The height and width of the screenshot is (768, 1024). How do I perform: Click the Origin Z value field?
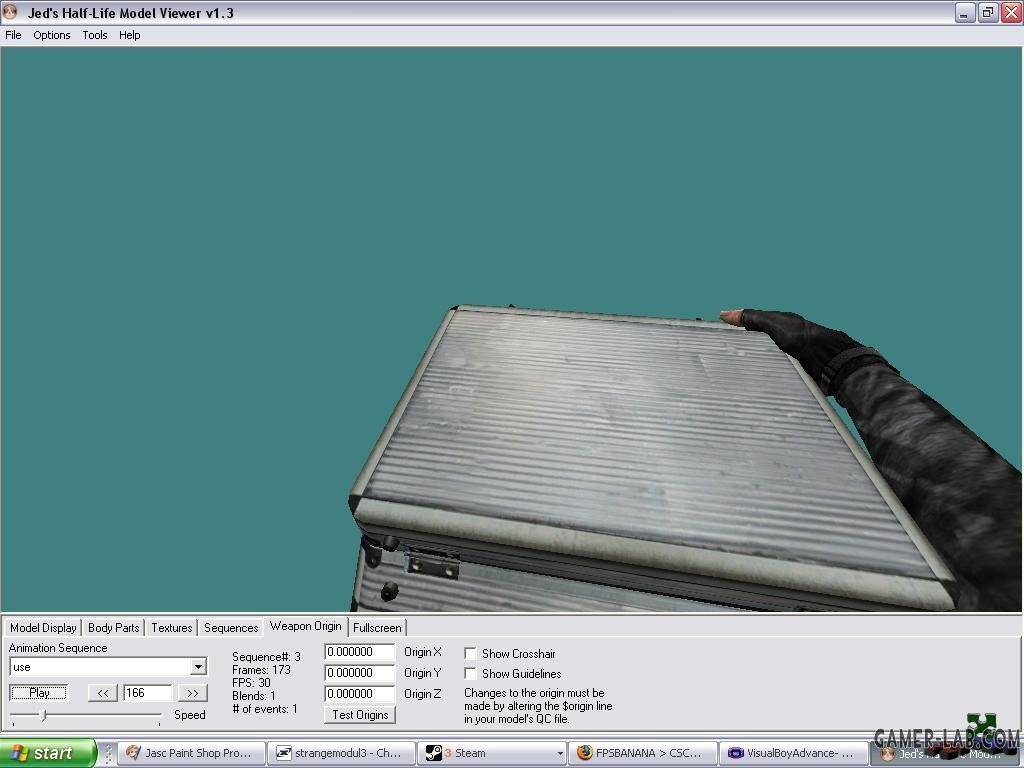pyautogui.click(x=360, y=694)
